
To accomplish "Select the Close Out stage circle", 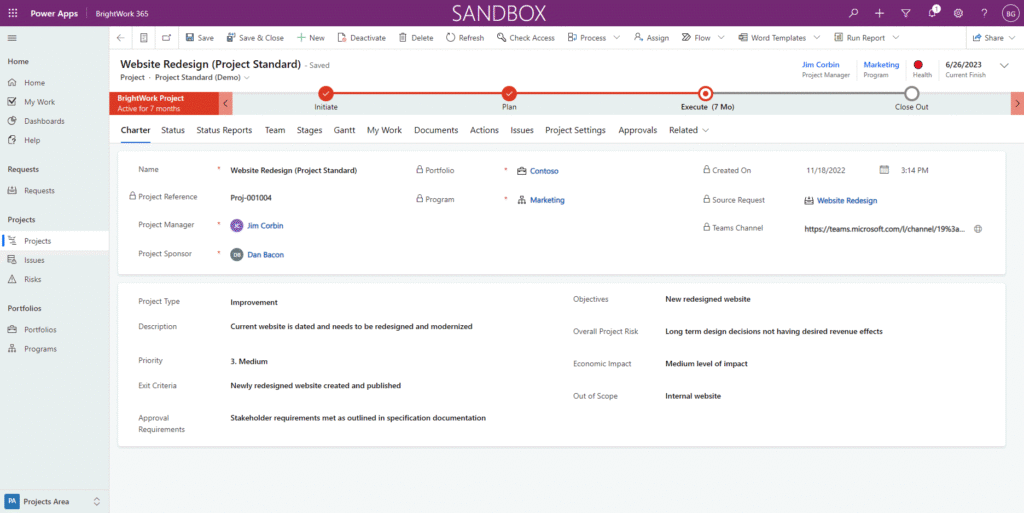I will 911,94.
